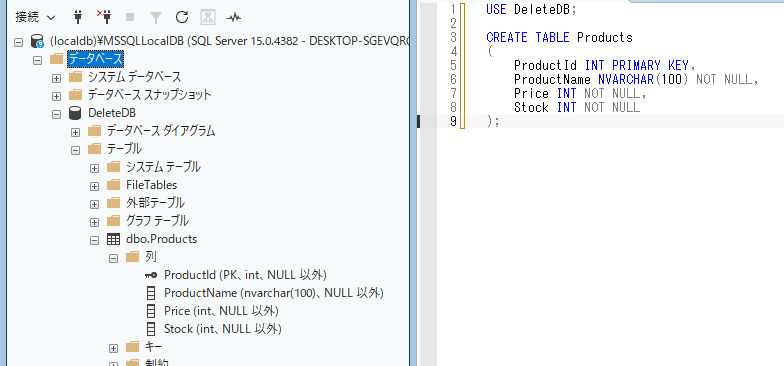This screenshot has width=784, height=366.
Task: Expand the システム テーブル folder
Action: (x=94, y=168)
